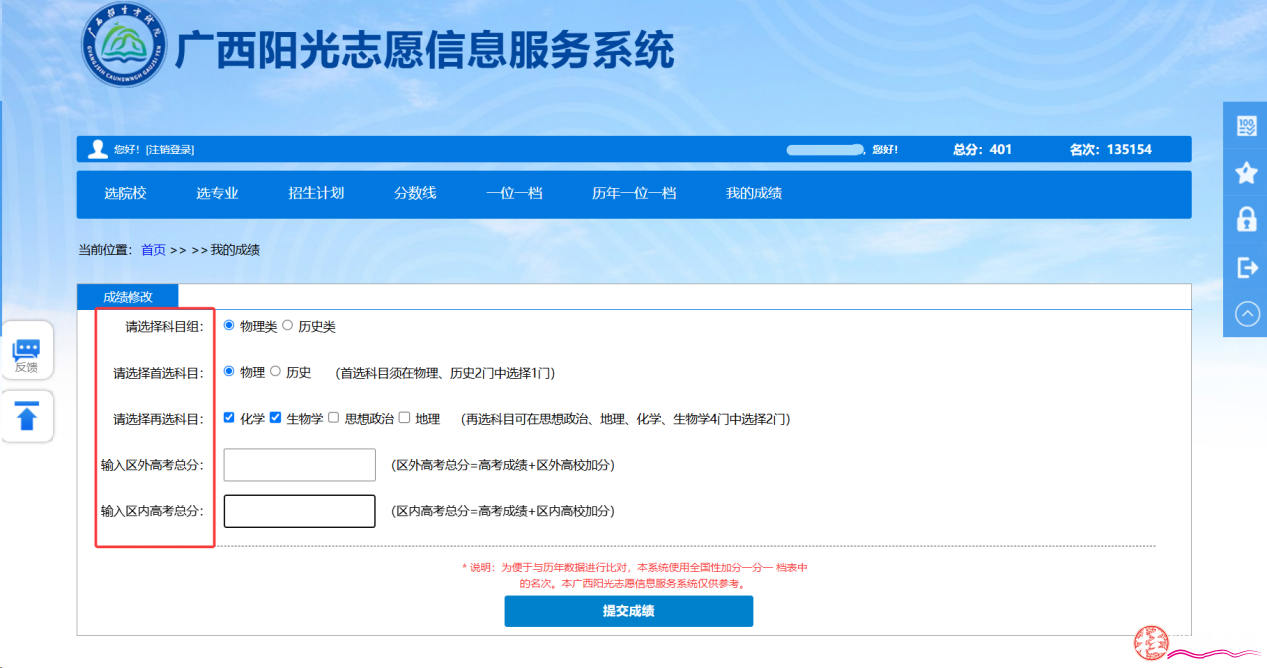The width and height of the screenshot is (1267, 668).
Task: Check the 地理 checkbox
Action: click(x=404, y=418)
